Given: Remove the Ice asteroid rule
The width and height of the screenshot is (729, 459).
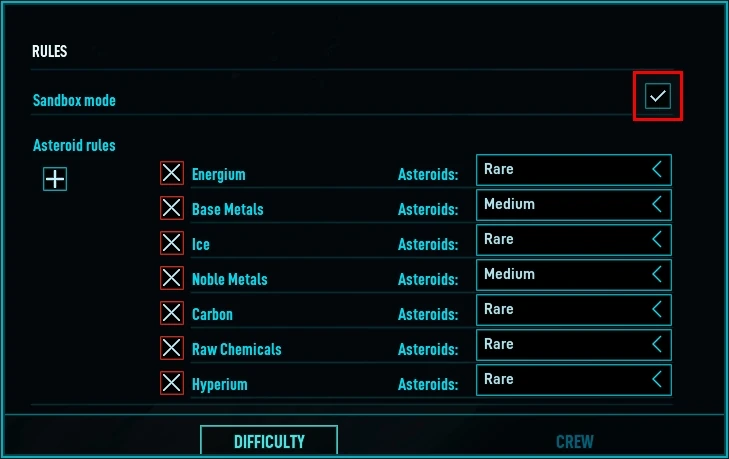Looking at the screenshot, I should click(x=172, y=243).
